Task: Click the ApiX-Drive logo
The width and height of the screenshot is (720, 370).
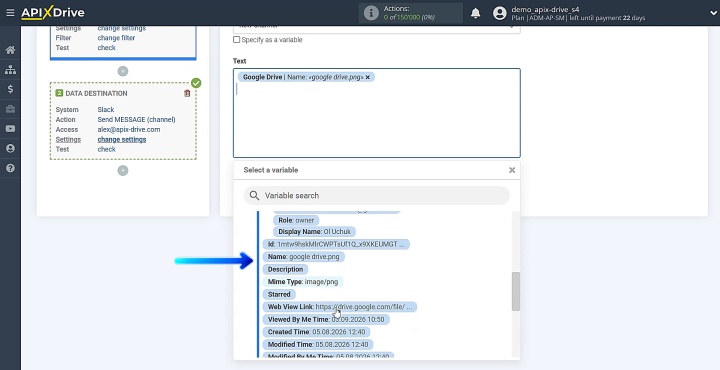Action: 53,13
